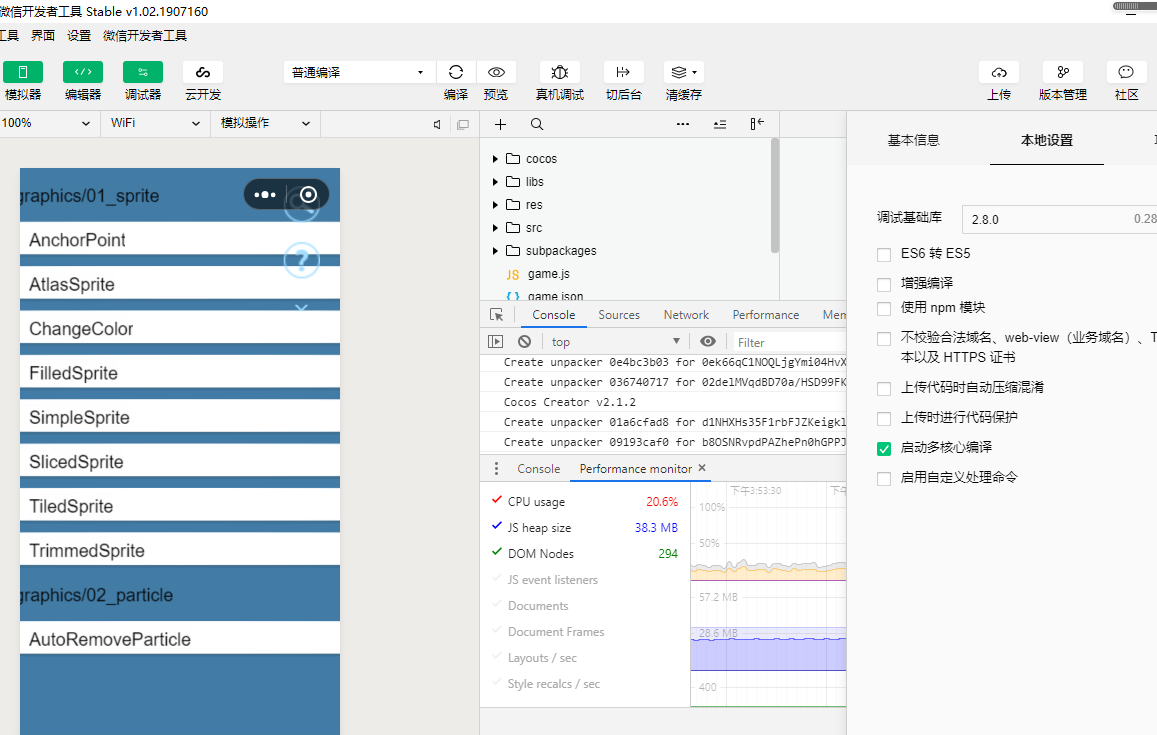1157x735 pixels.
Task: Open Cloud Development (云开发)
Action: 203,72
